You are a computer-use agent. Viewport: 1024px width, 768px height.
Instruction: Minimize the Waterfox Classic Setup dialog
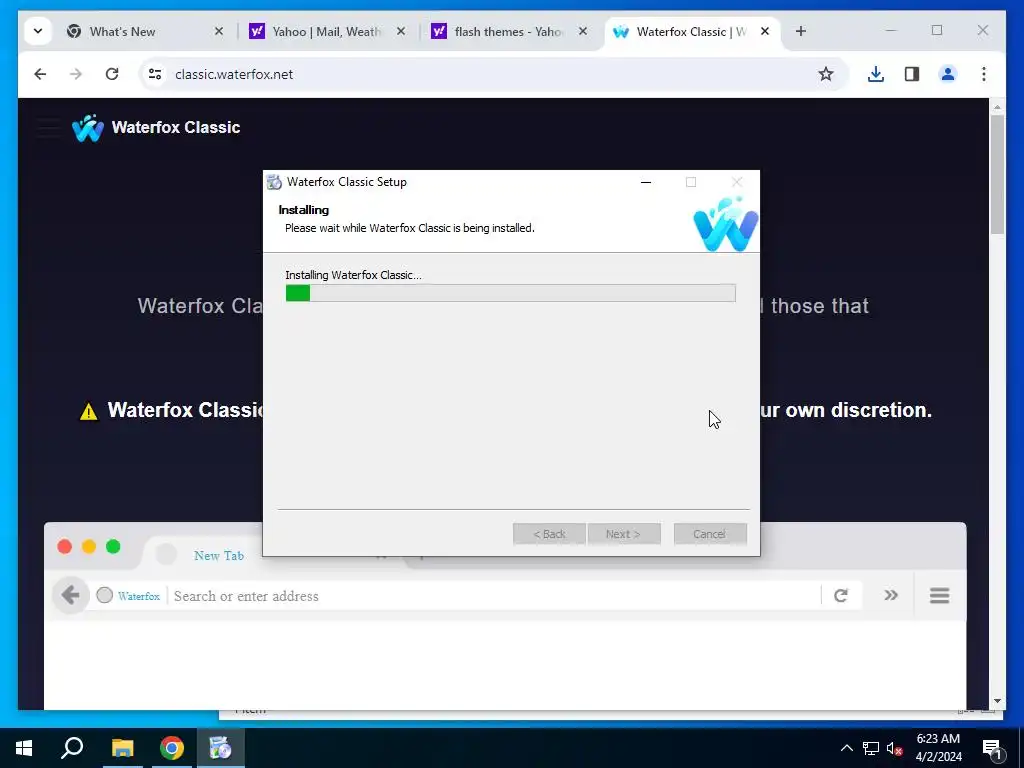(x=646, y=182)
